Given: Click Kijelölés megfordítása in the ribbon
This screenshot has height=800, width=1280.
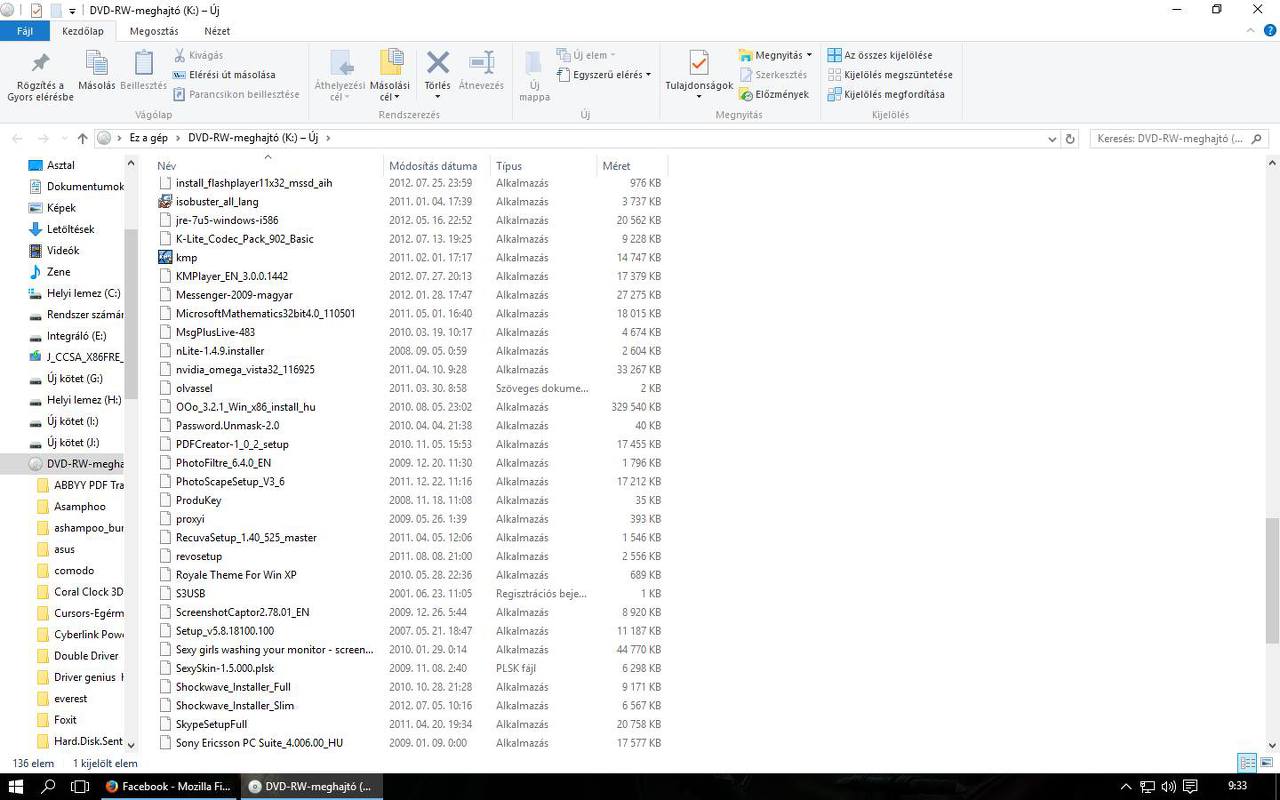Looking at the screenshot, I should (x=886, y=94).
